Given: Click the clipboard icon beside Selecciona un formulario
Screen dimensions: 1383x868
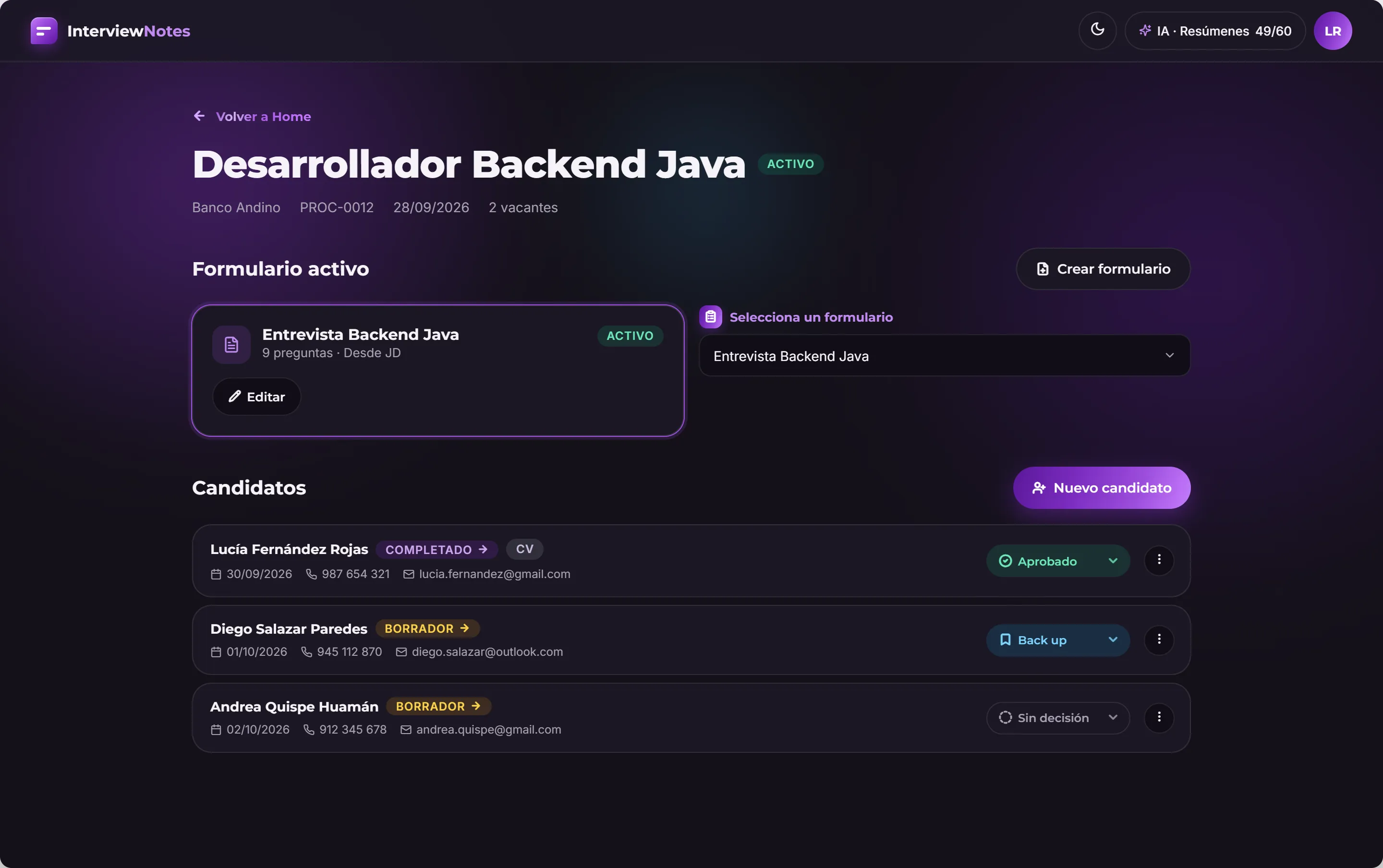Looking at the screenshot, I should point(710,317).
